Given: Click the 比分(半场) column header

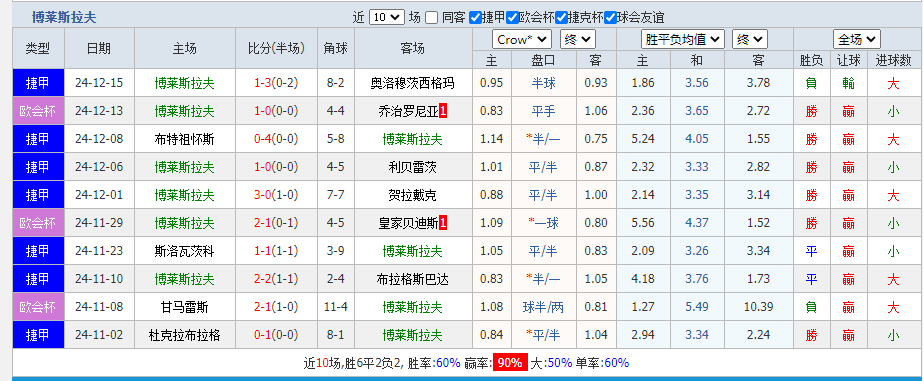Looking at the screenshot, I should pyautogui.click(x=276, y=48).
